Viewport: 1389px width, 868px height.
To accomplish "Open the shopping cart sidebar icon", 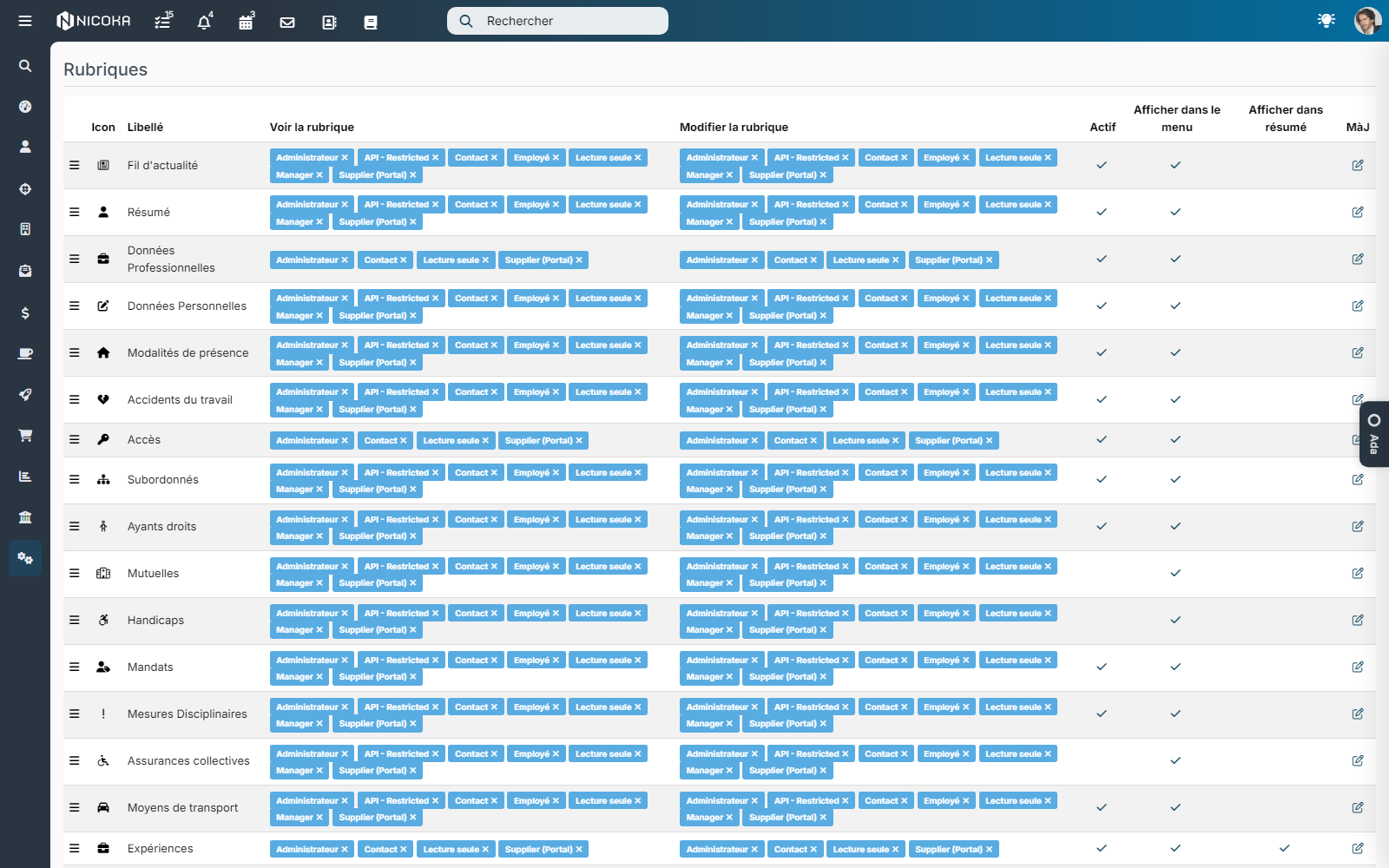I will pos(25,435).
